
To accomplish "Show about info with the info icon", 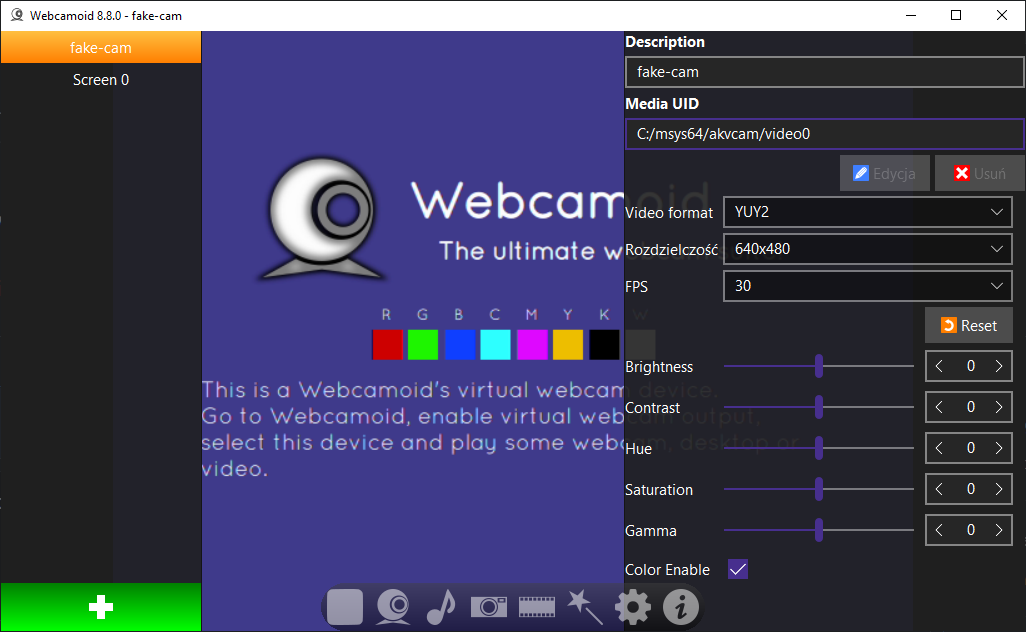I will (x=680, y=607).
